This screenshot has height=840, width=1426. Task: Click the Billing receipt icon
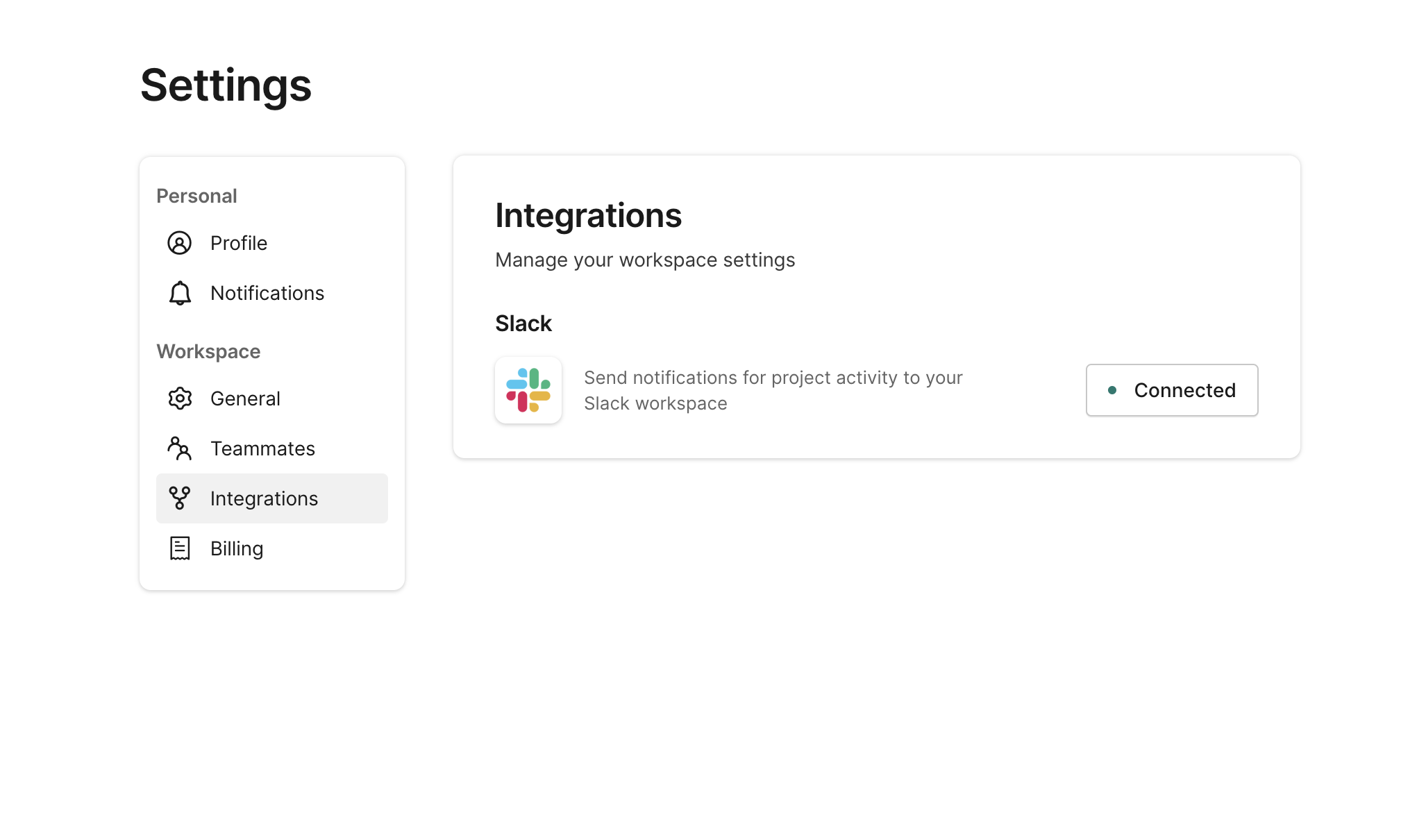180,548
